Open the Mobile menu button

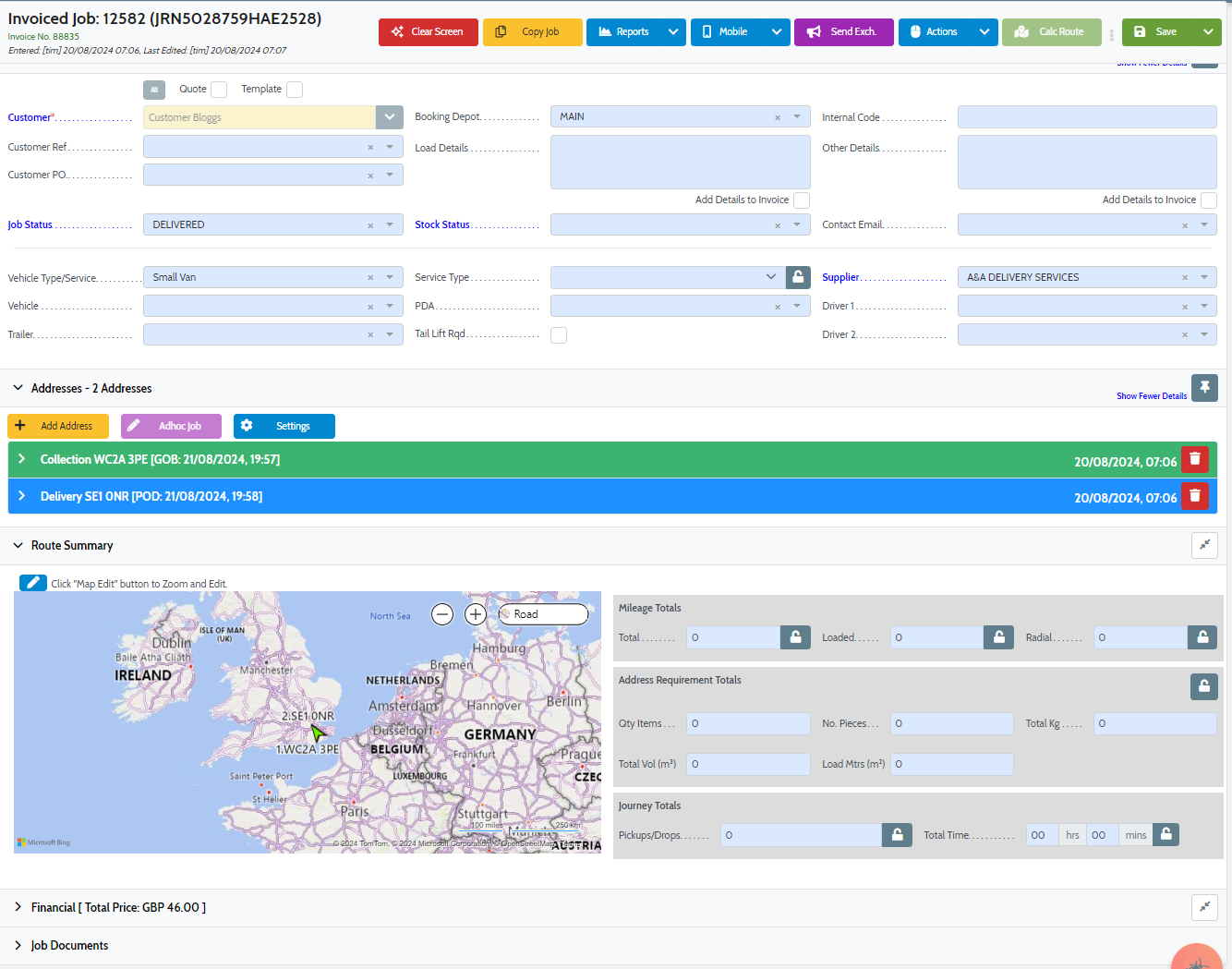[x=728, y=31]
